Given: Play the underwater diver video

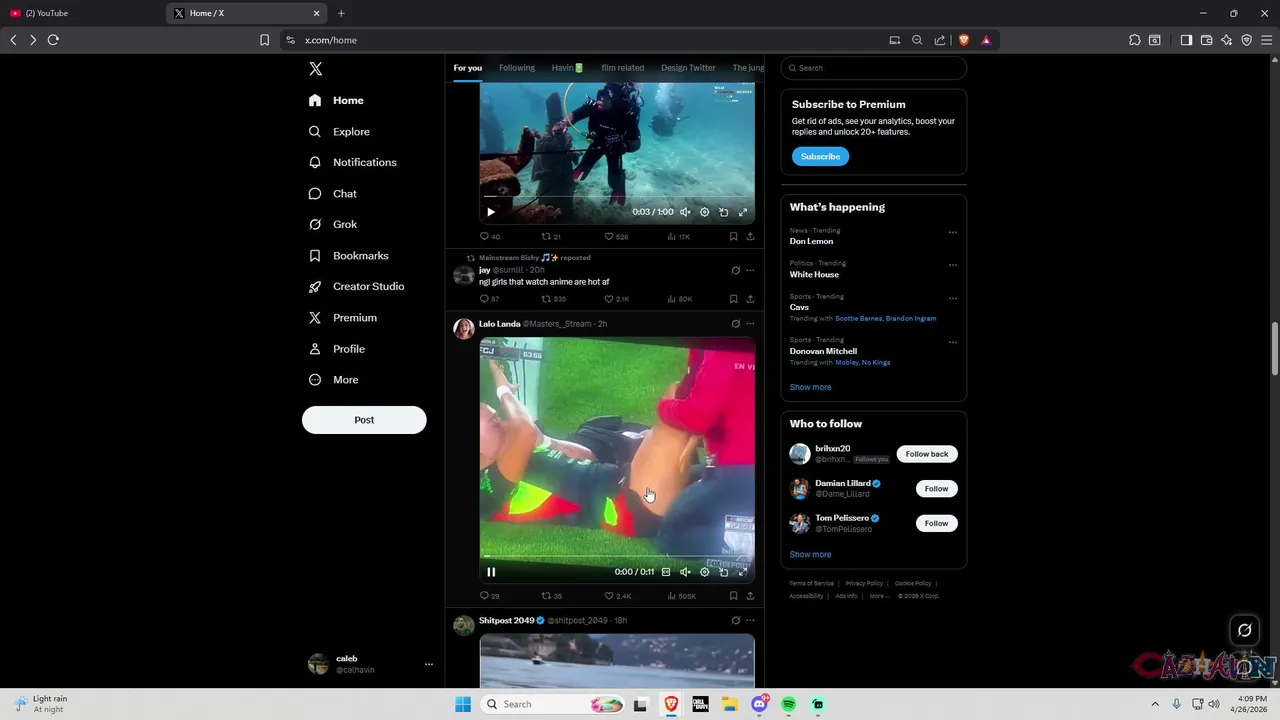Looking at the screenshot, I should click(491, 212).
